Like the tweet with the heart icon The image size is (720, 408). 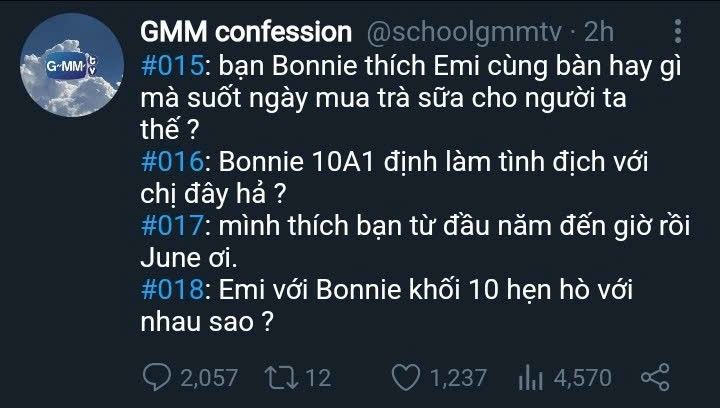coord(405,377)
